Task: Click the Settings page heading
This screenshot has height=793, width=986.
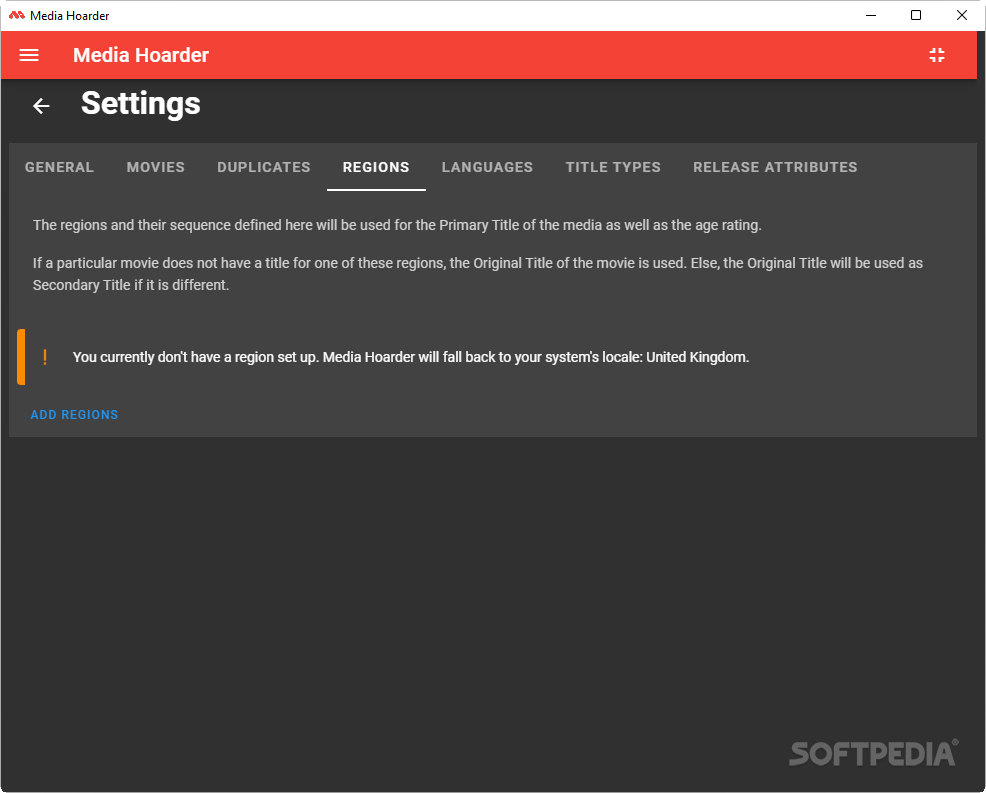Action: tap(141, 104)
